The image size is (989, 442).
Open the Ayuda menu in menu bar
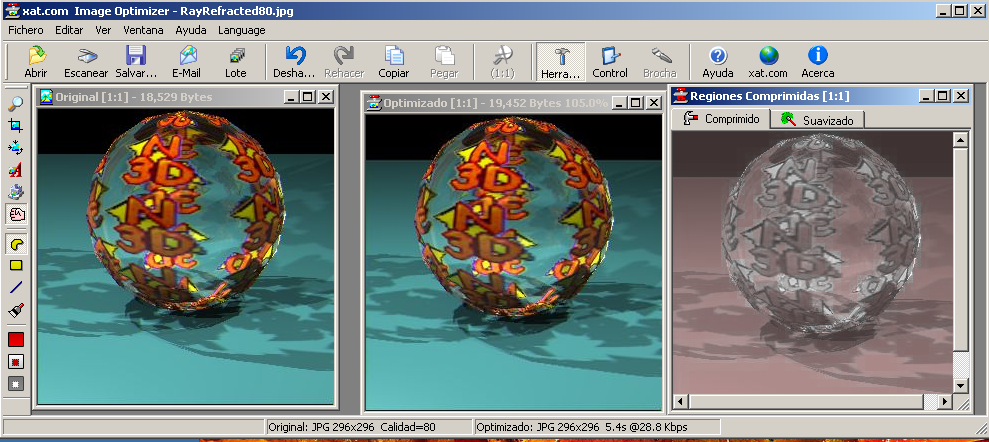pos(191,30)
